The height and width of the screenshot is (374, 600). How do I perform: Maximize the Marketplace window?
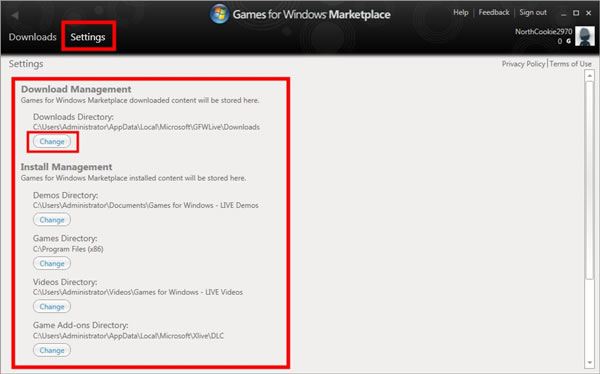click(576, 13)
